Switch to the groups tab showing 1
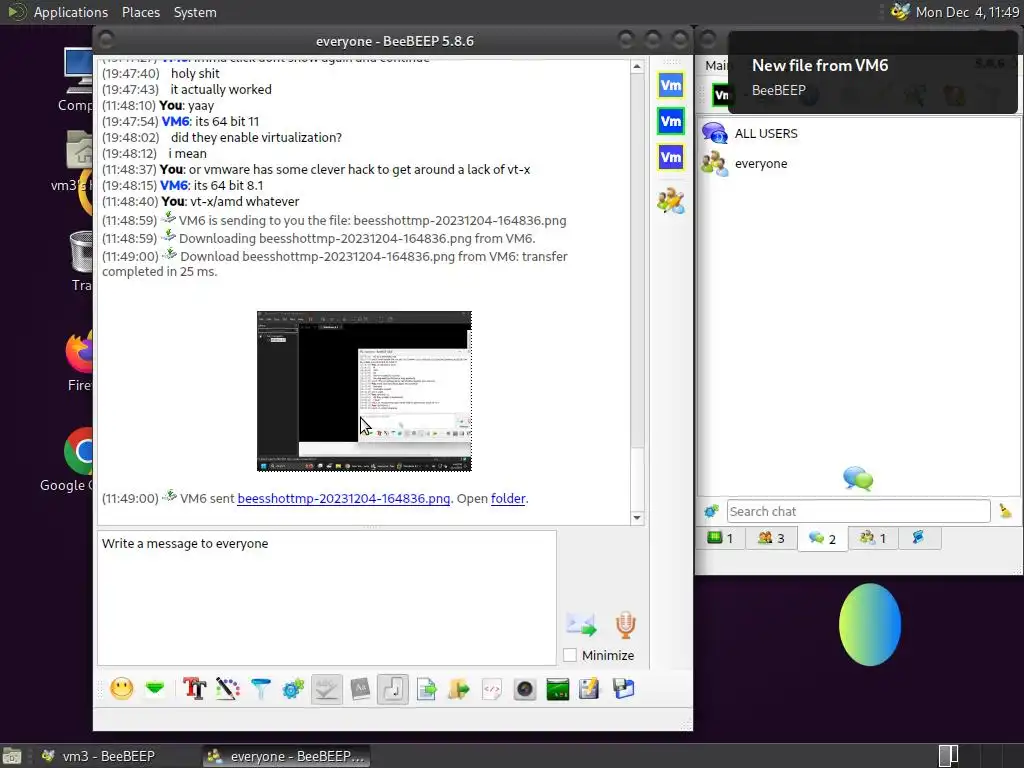The width and height of the screenshot is (1024, 768). pyautogui.click(x=872, y=538)
